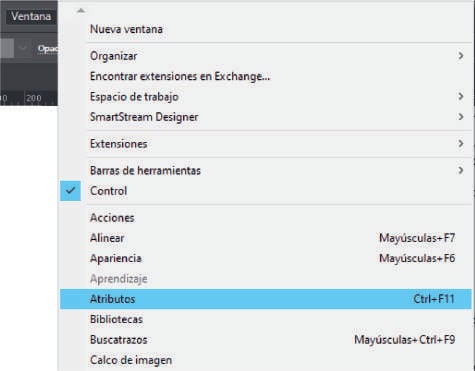Uncheck the Control panel checkmark
Screen dimensions: 475x371
(70, 191)
